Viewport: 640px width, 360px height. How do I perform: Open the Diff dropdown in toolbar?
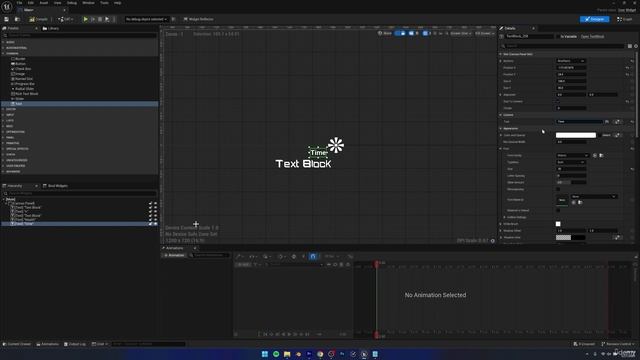pos(65,19)
